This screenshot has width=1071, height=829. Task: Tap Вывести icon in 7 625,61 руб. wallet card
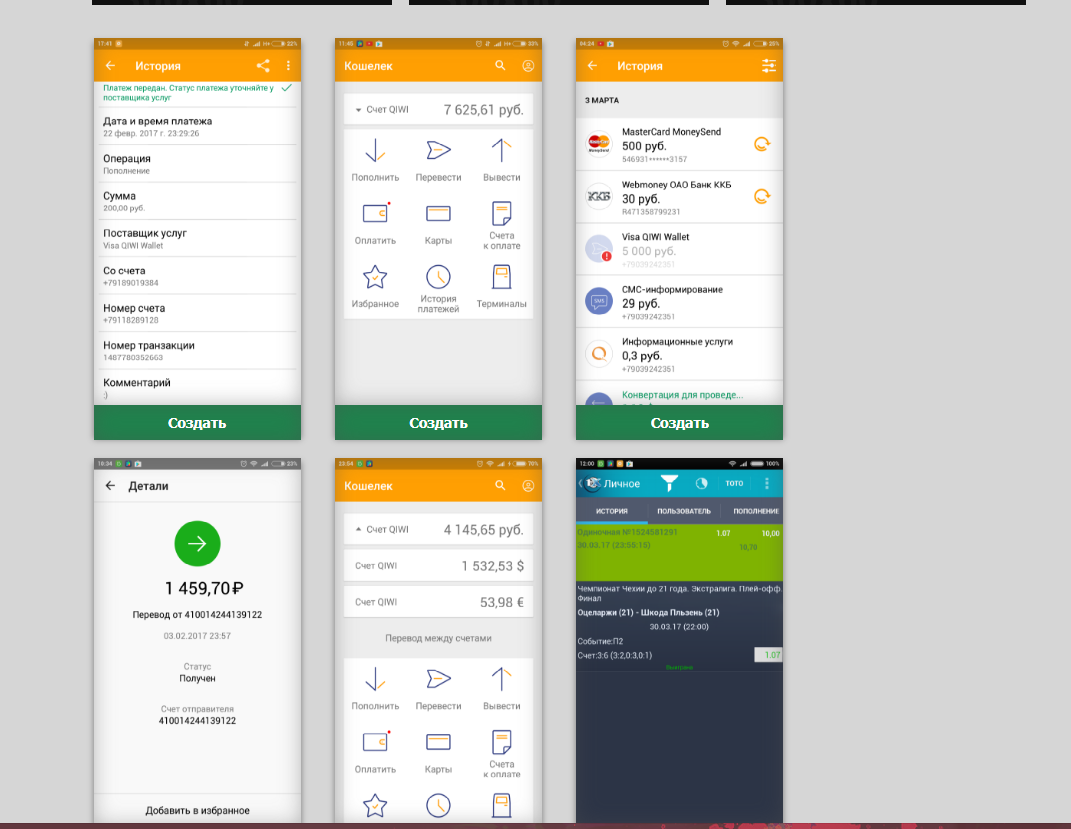click(501, 150)
